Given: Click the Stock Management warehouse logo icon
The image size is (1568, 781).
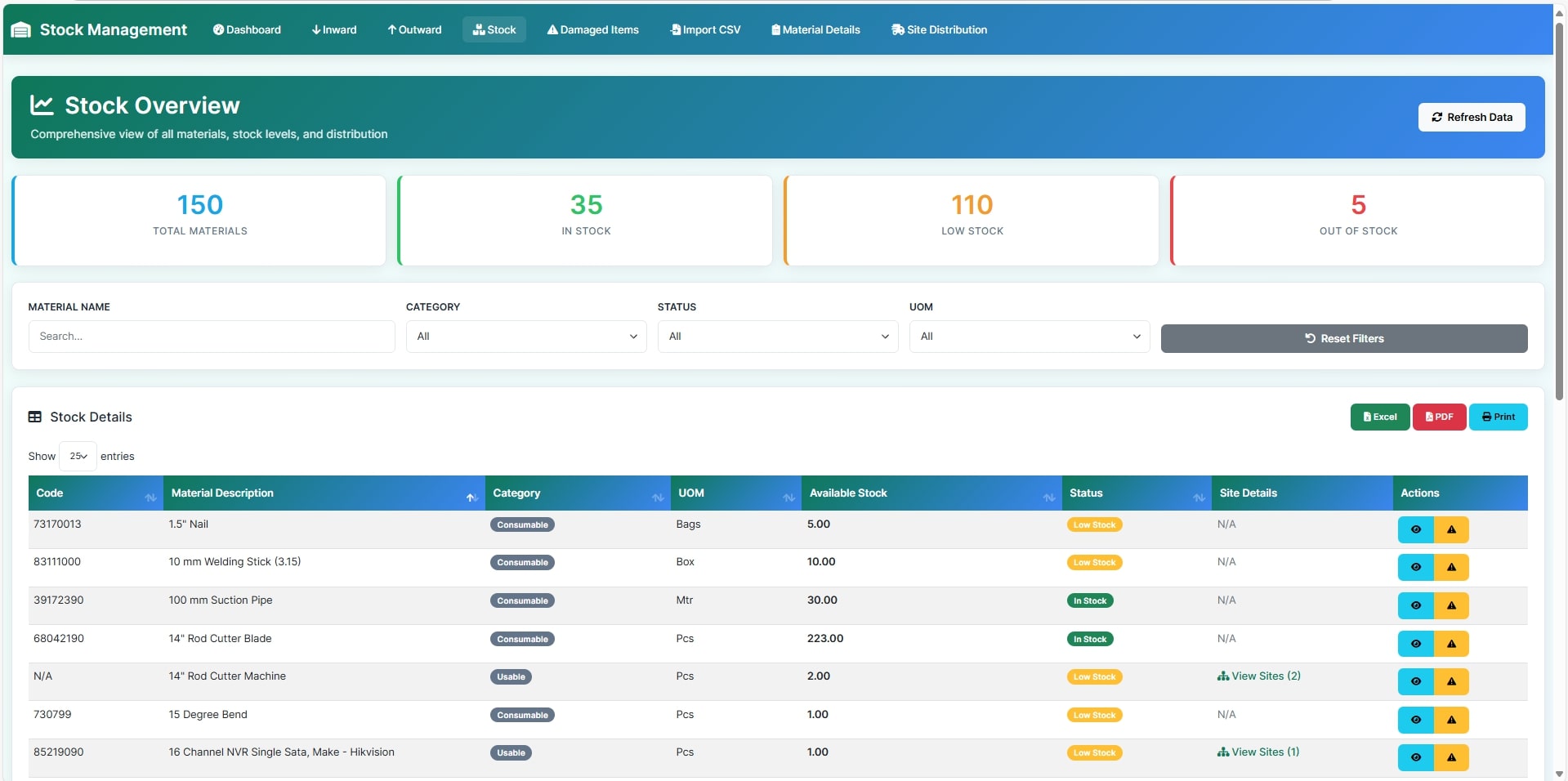Looking at the screenshot, I should click(x=21, y=30).
